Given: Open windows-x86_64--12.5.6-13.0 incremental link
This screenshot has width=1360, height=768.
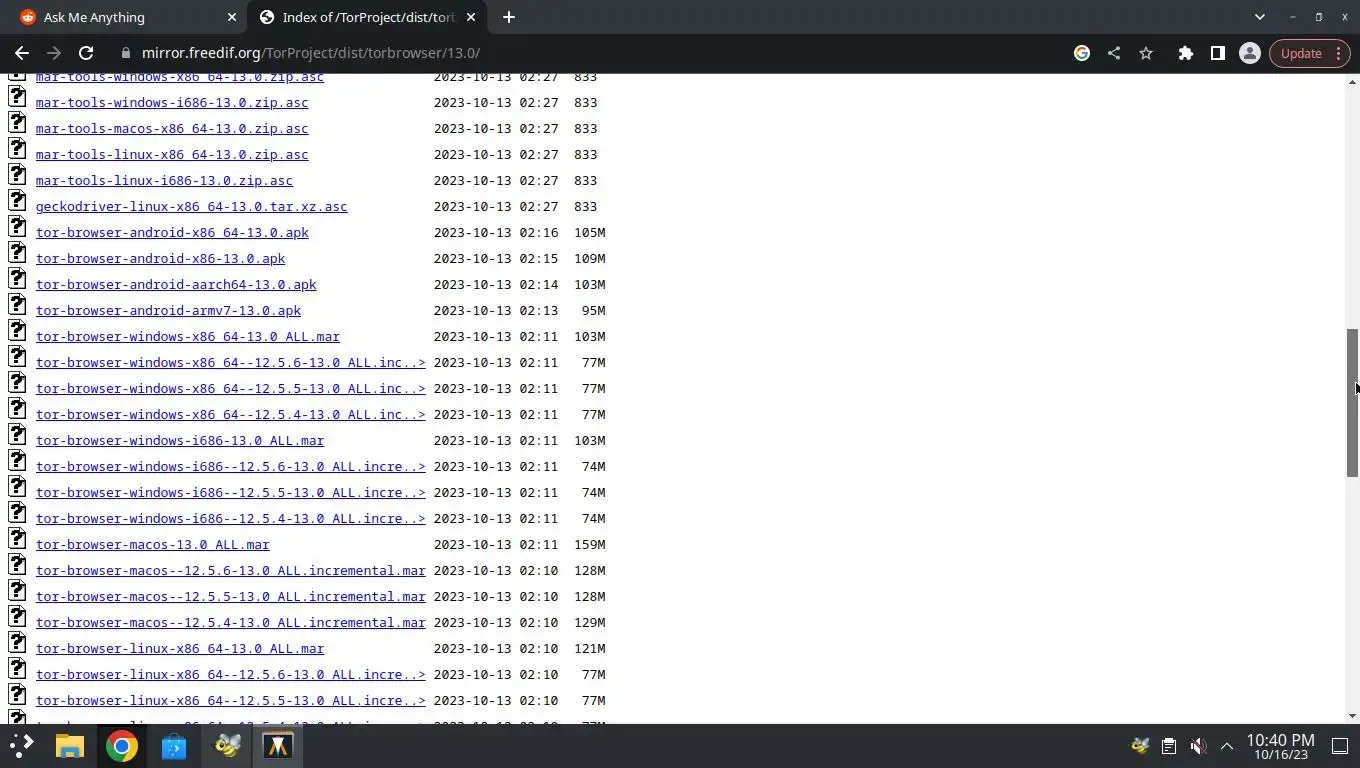Looking at the screenshot, I should (x=231, y=363).
